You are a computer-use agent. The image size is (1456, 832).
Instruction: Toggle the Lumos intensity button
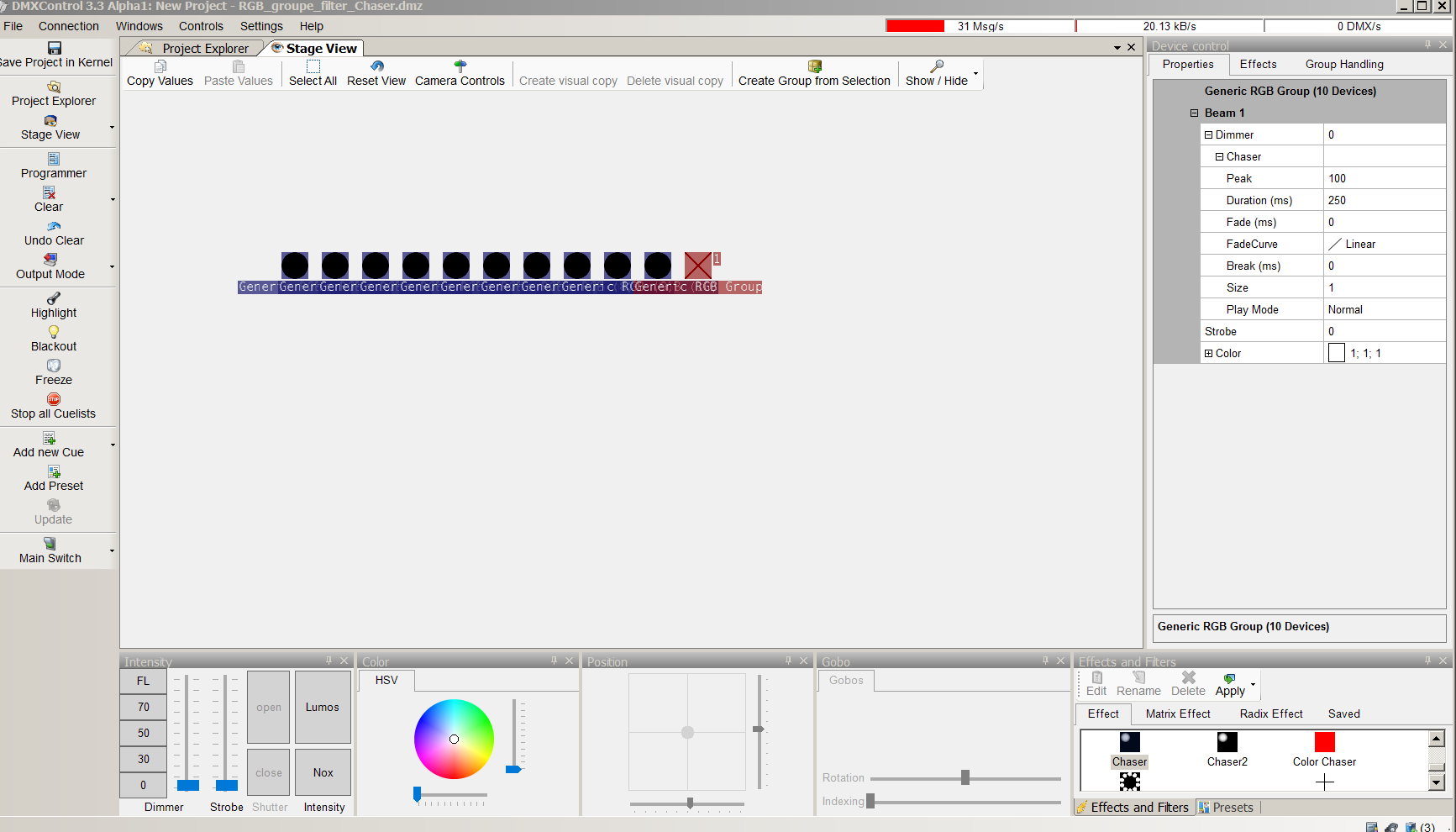(323, 707)
